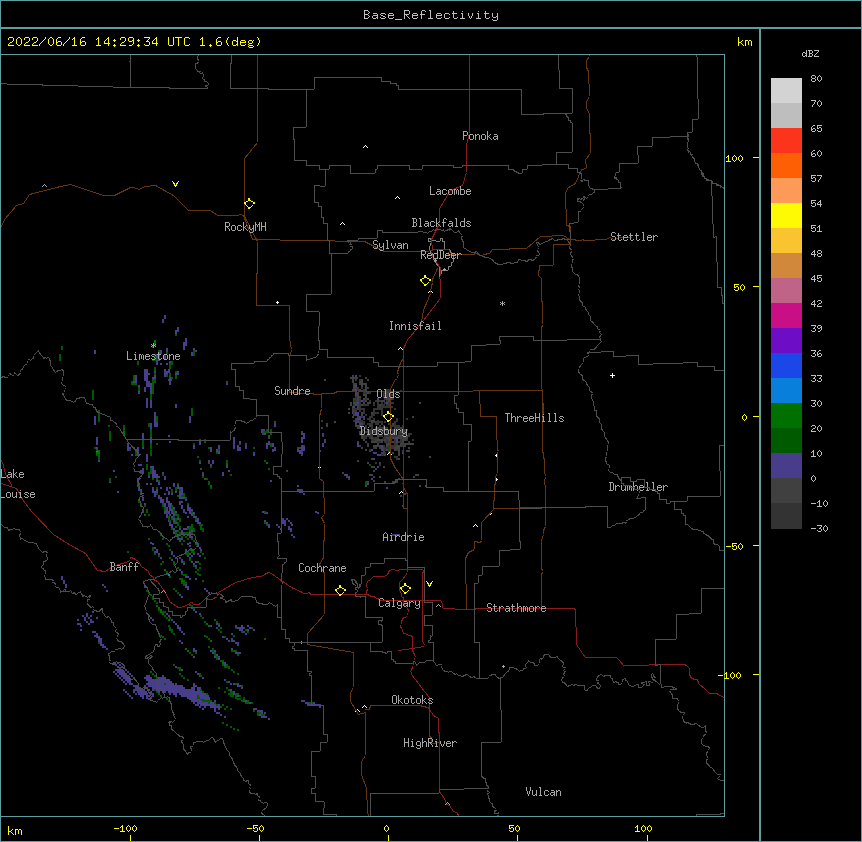The image size is (862, 842).
Task: Click the dBZ legend heading
Action: pyautogui.click(x=810, y=53)
